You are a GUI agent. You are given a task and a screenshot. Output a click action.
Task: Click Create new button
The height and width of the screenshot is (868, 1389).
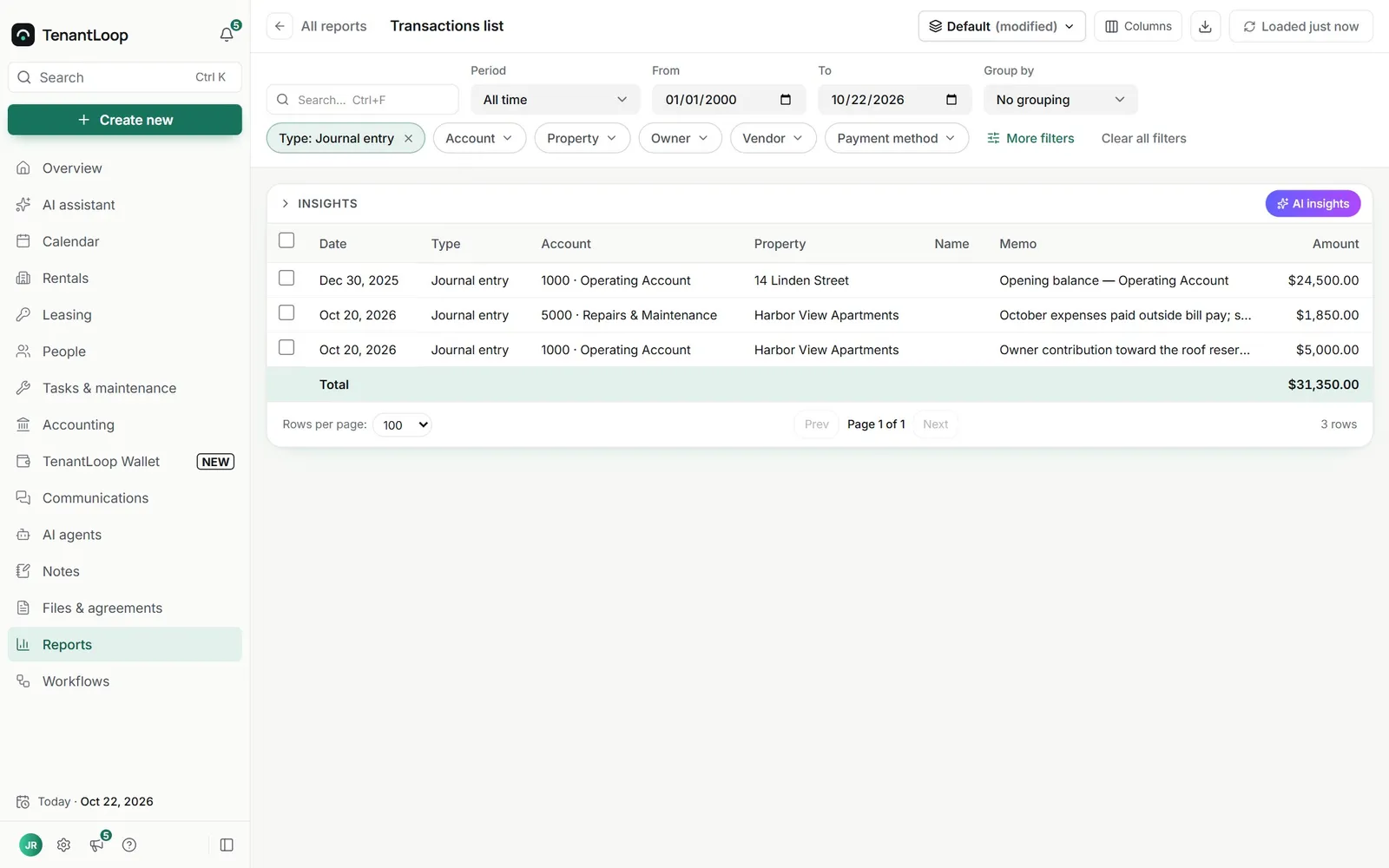pos(125,120)
